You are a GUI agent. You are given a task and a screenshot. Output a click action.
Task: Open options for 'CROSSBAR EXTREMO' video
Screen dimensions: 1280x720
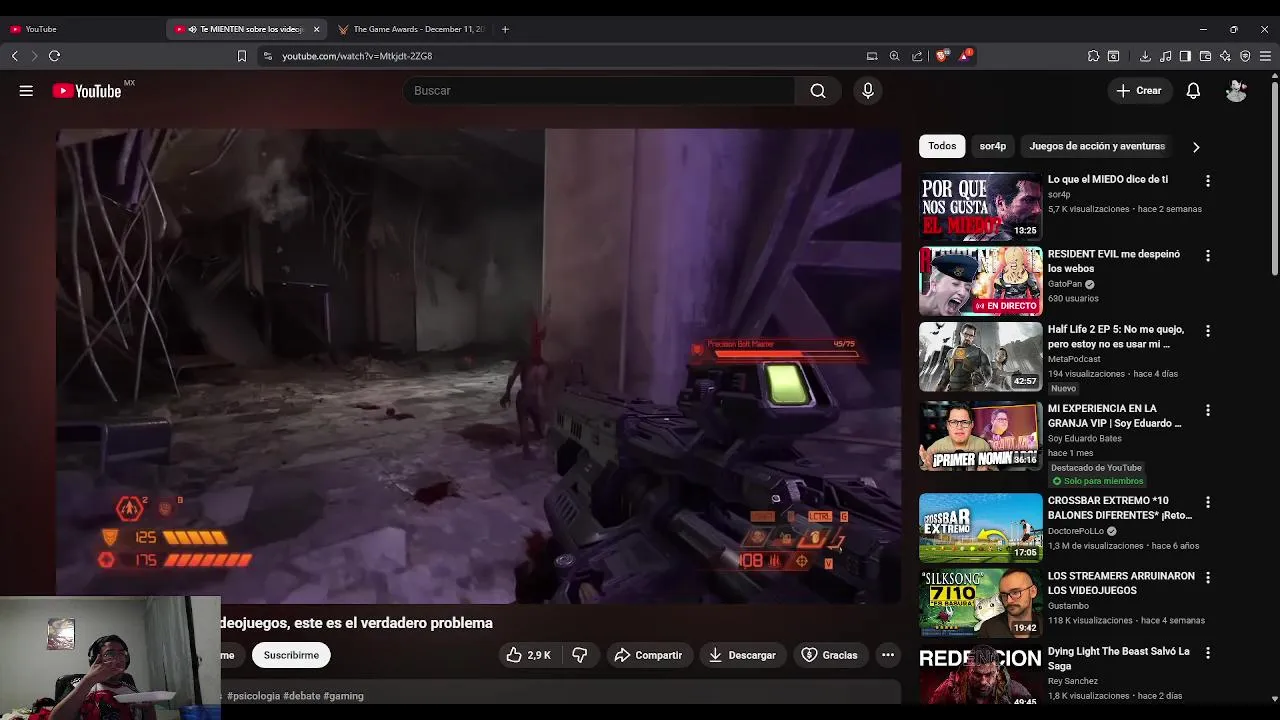pos(1207,502)
